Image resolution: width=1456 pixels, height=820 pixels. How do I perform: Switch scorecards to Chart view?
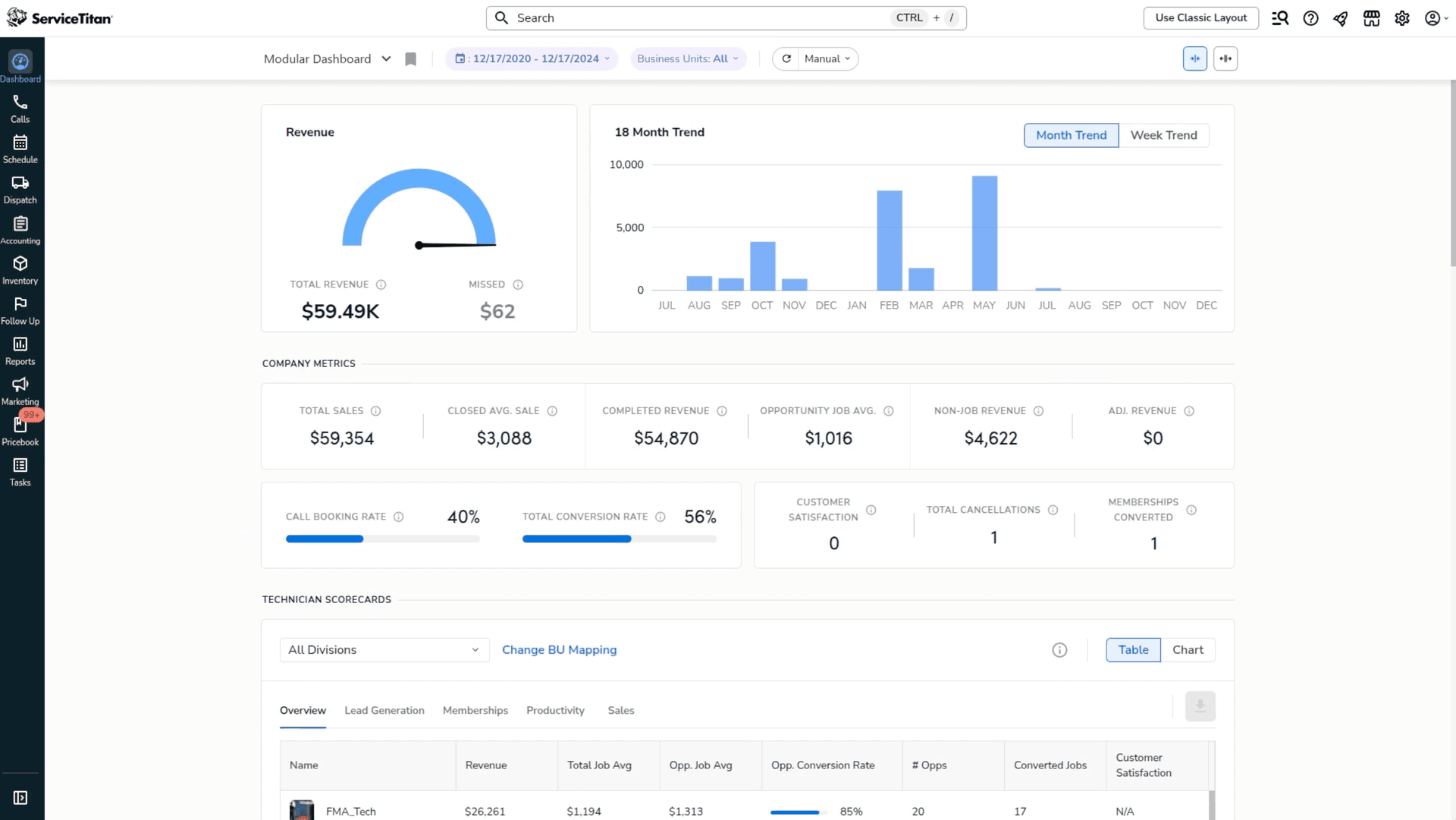tap(1188, 650)
